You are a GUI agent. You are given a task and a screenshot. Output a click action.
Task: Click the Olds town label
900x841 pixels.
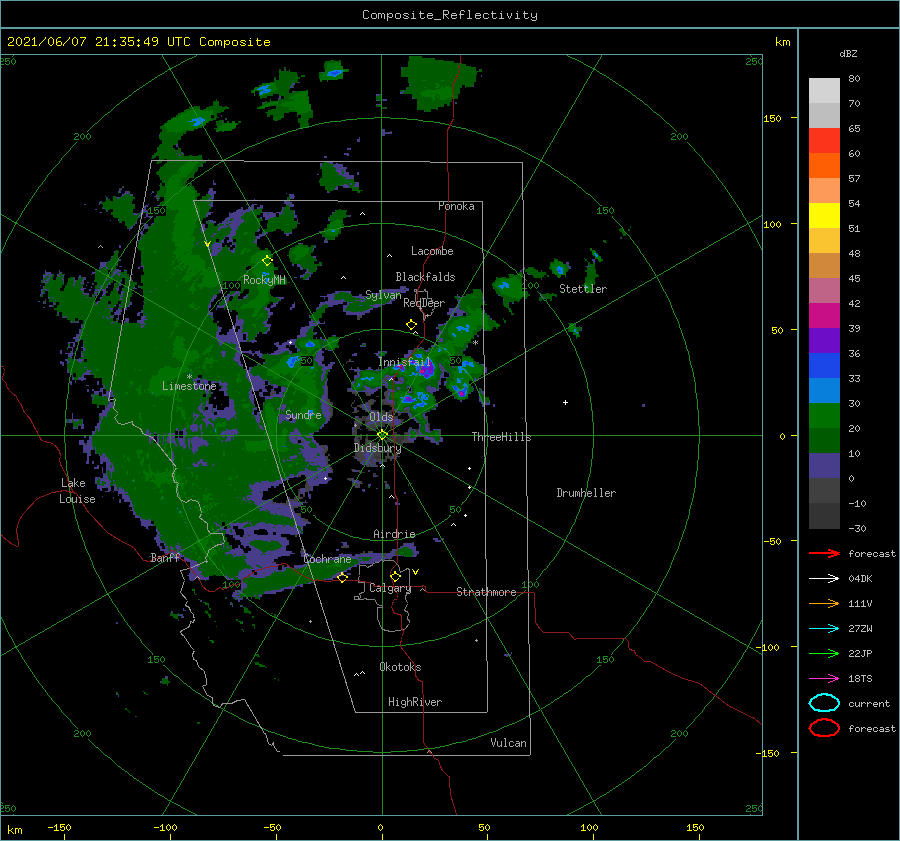click(381, 417)
